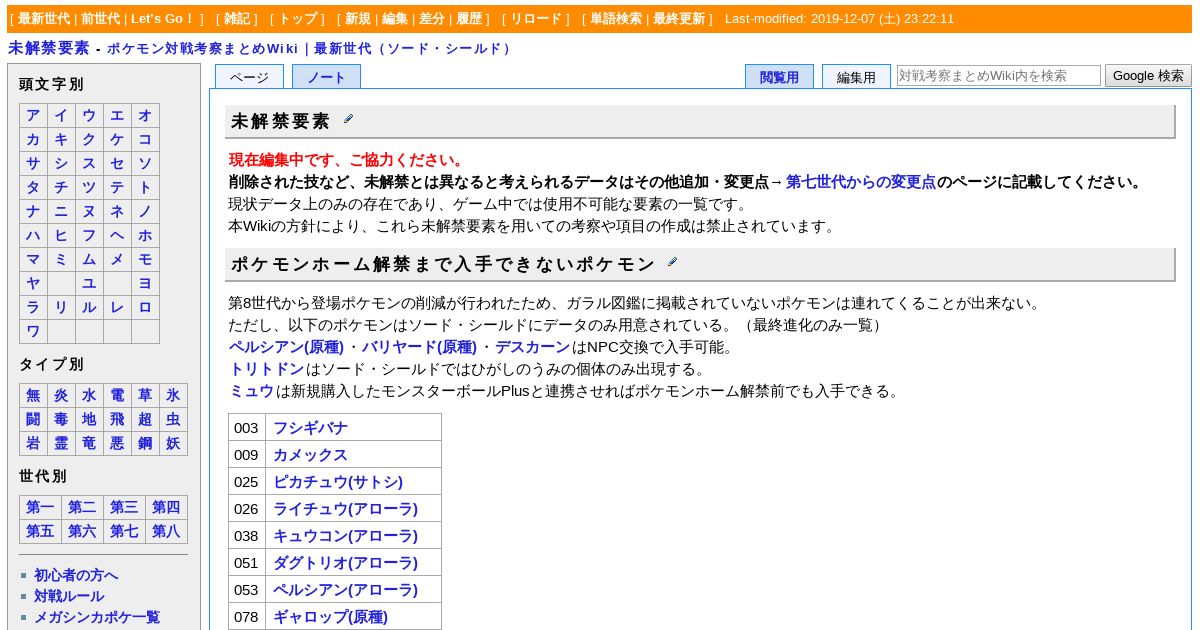Open the ミュウ link
Viewport: 1200px width, 630px height.
pos(251,391)
